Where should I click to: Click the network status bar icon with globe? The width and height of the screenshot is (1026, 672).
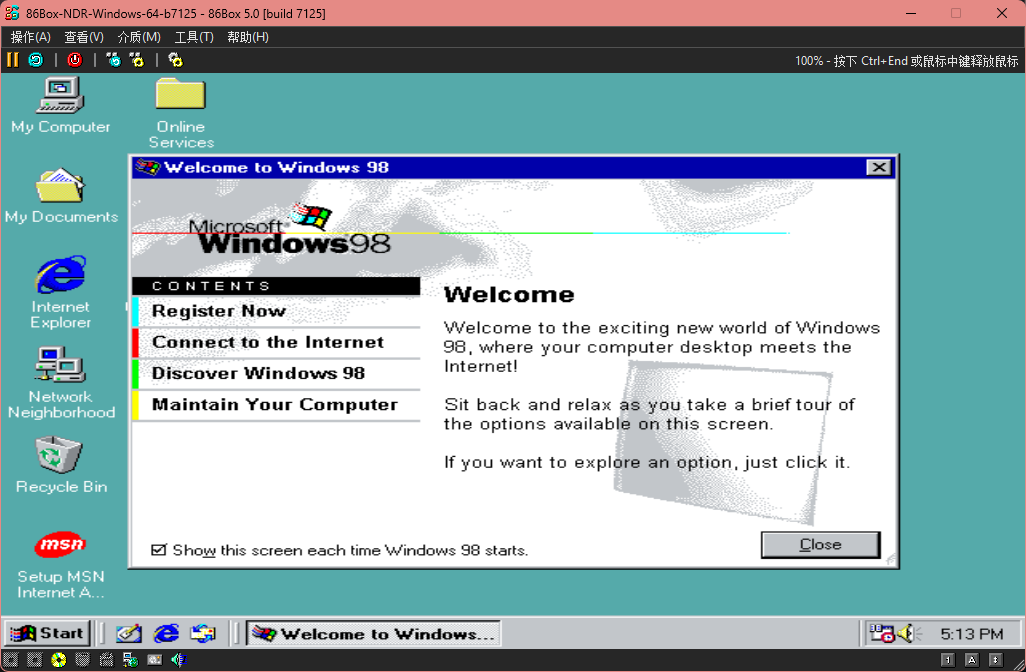point(130,660)
